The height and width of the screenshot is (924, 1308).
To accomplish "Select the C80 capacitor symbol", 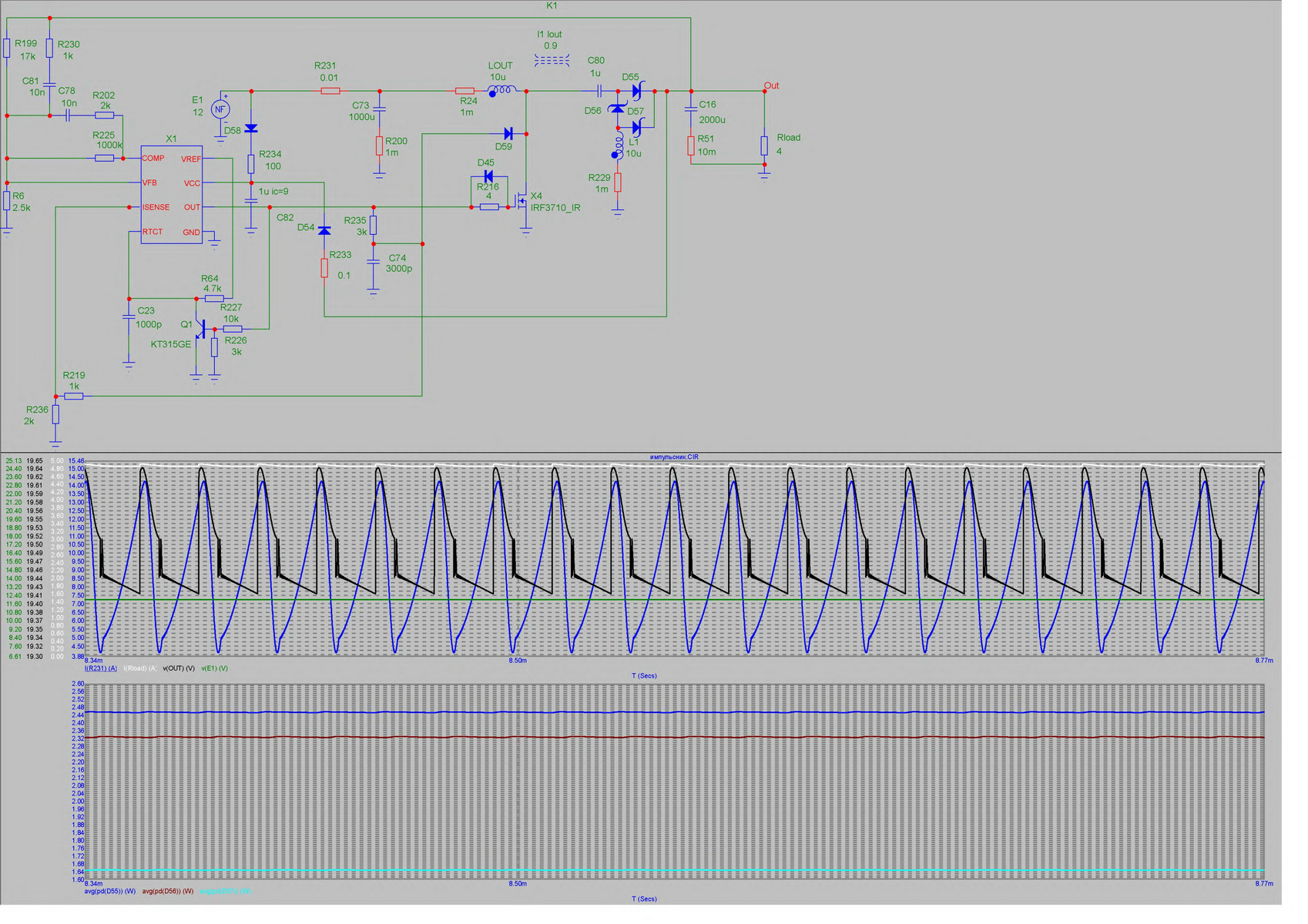I will [x=599, y=91].
